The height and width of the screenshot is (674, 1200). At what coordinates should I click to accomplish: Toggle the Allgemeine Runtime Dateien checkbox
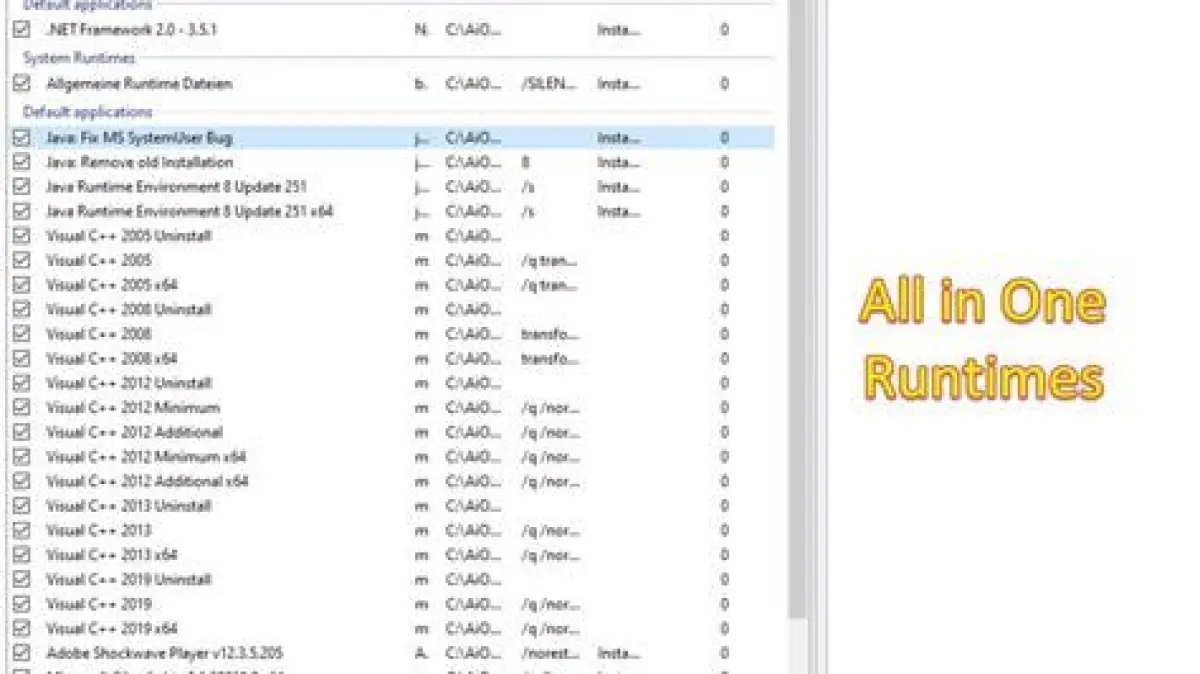(22, 84)
